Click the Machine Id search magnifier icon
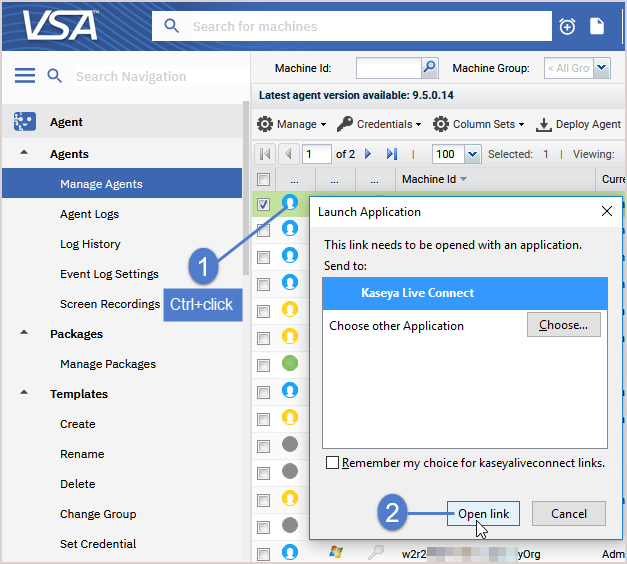The width and height of the screenshot is (627, 564). 429,68
